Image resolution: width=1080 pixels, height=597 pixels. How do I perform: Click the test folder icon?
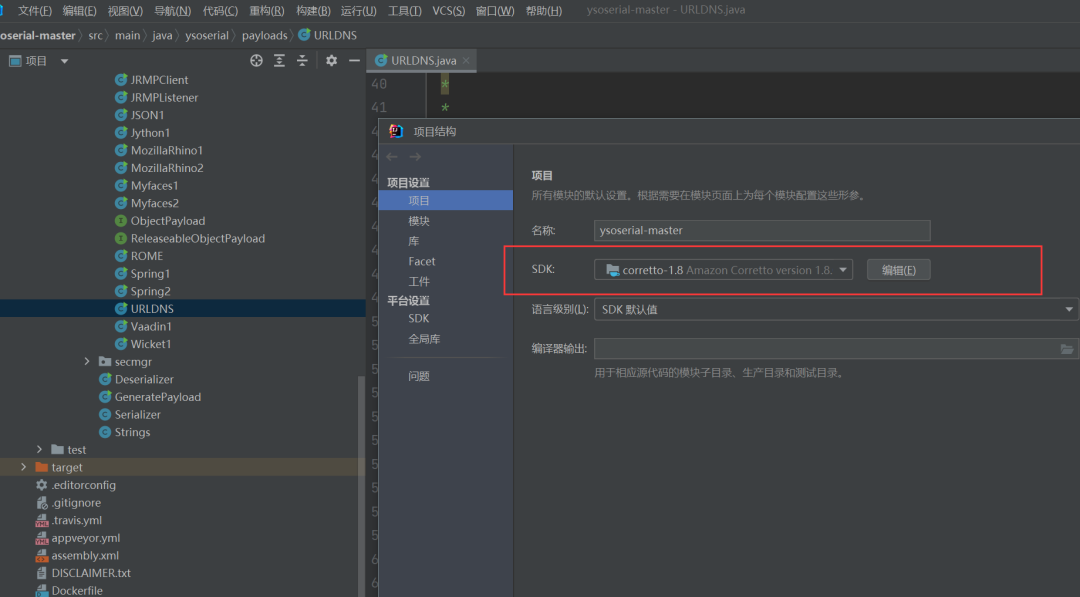pos(58,450)
